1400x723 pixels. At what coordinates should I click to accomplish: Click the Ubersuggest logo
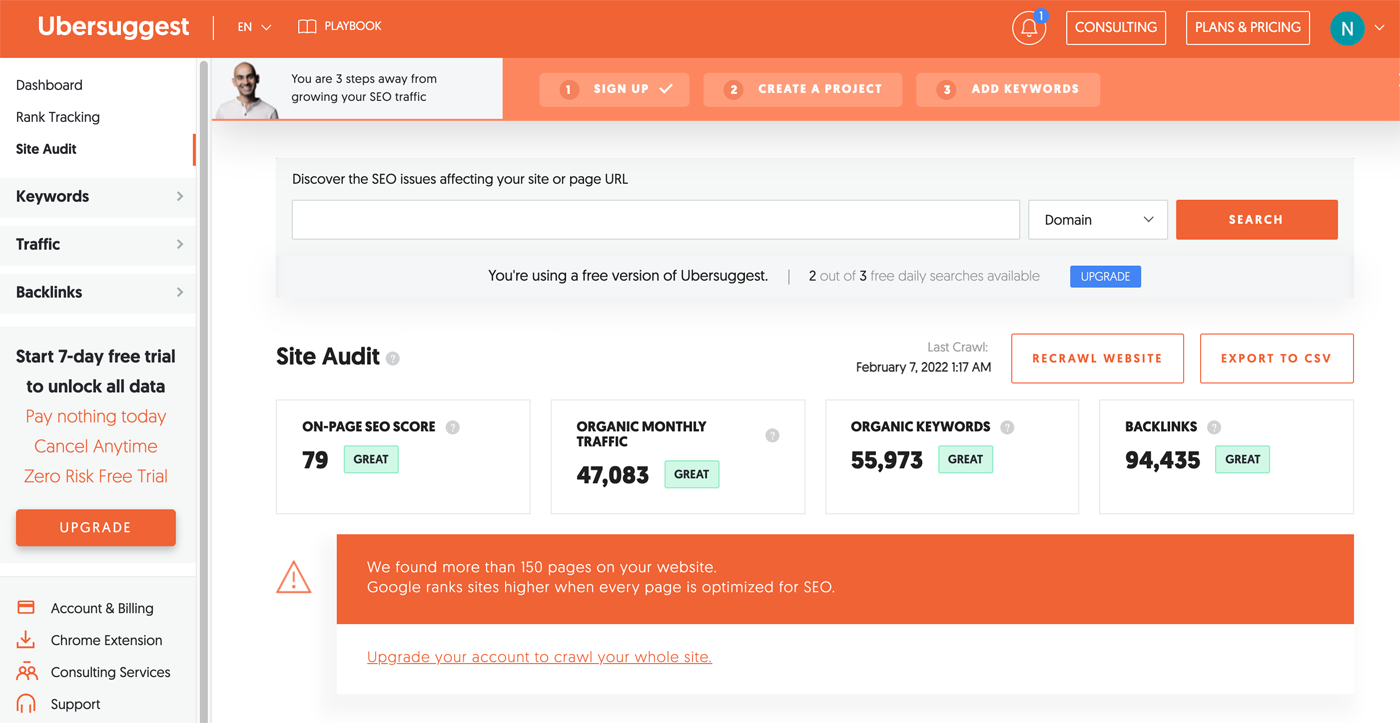pyautogui.click(x=113, y=27)
